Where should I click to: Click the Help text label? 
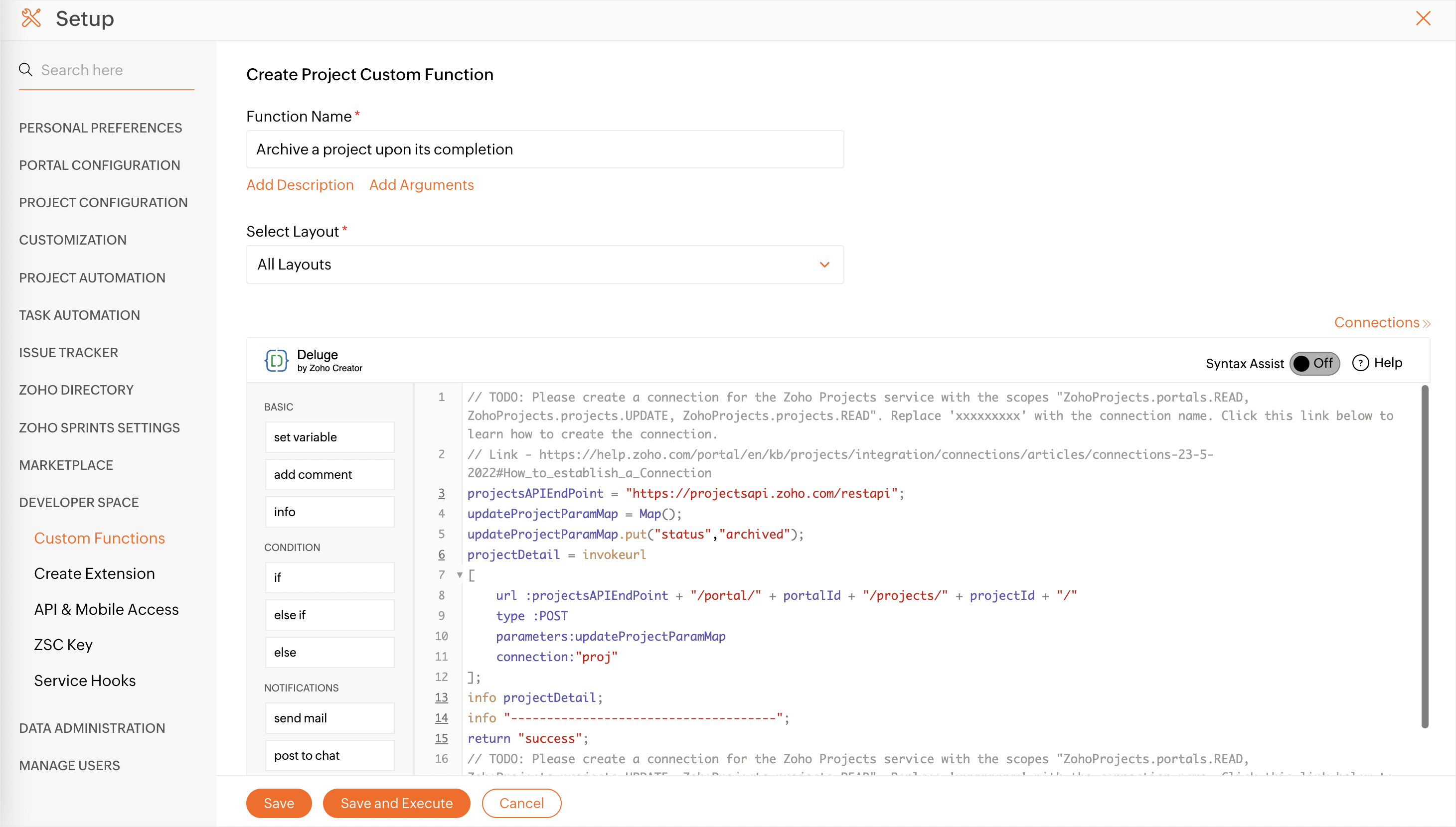(1388, 363)
